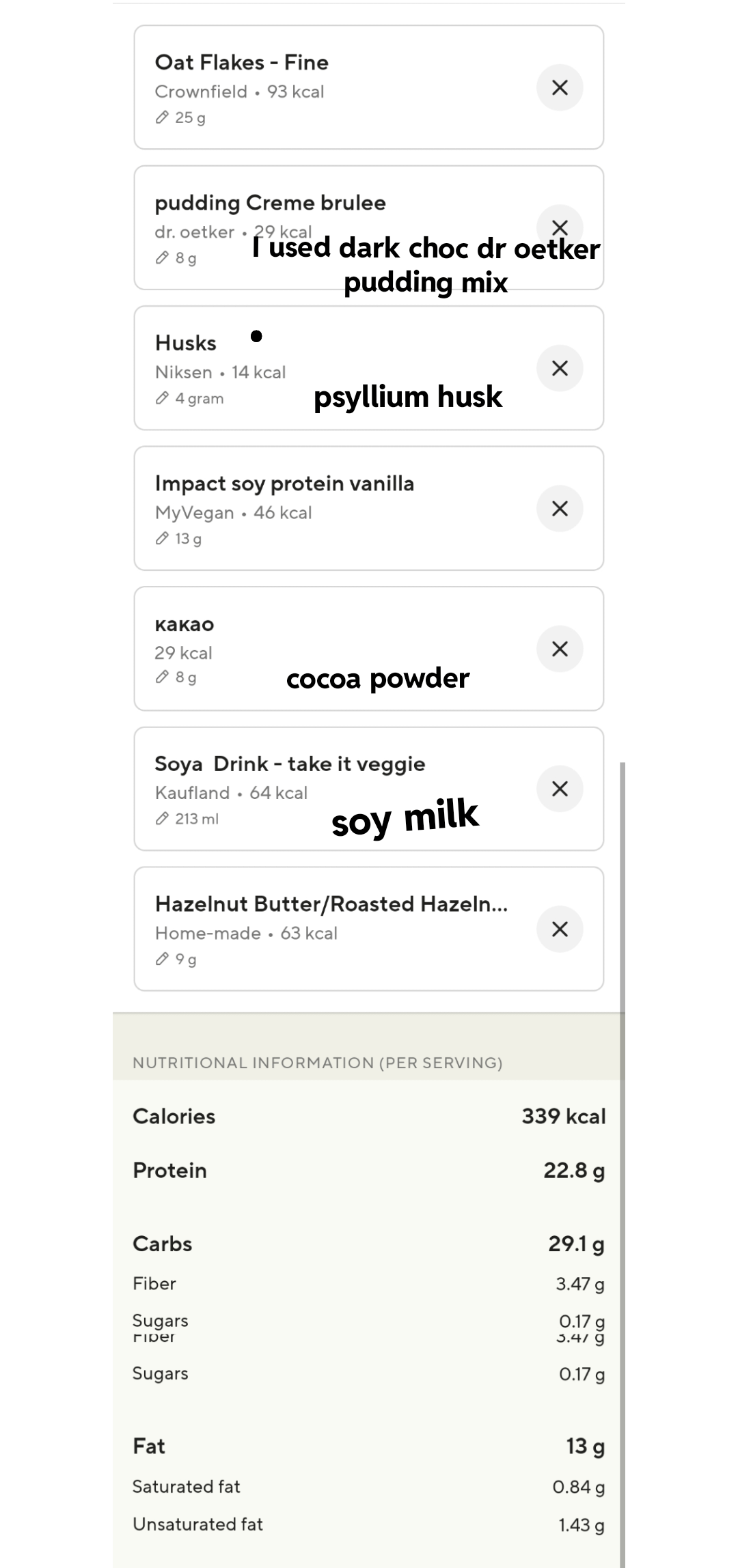Viewport: 738px width, 1568px height.
Task: Open the Hazelnut Butter ingredient card
Action: [x=331, y=904]
